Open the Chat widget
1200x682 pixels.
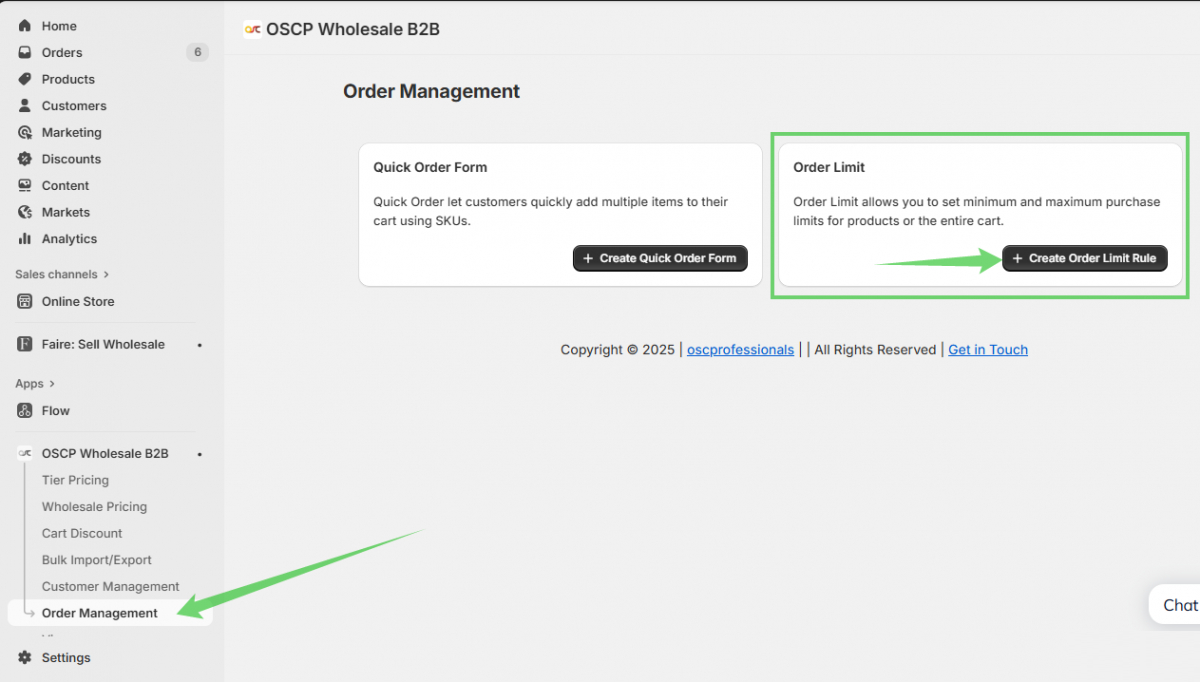pyautogui.click(x=1180, y=605)
